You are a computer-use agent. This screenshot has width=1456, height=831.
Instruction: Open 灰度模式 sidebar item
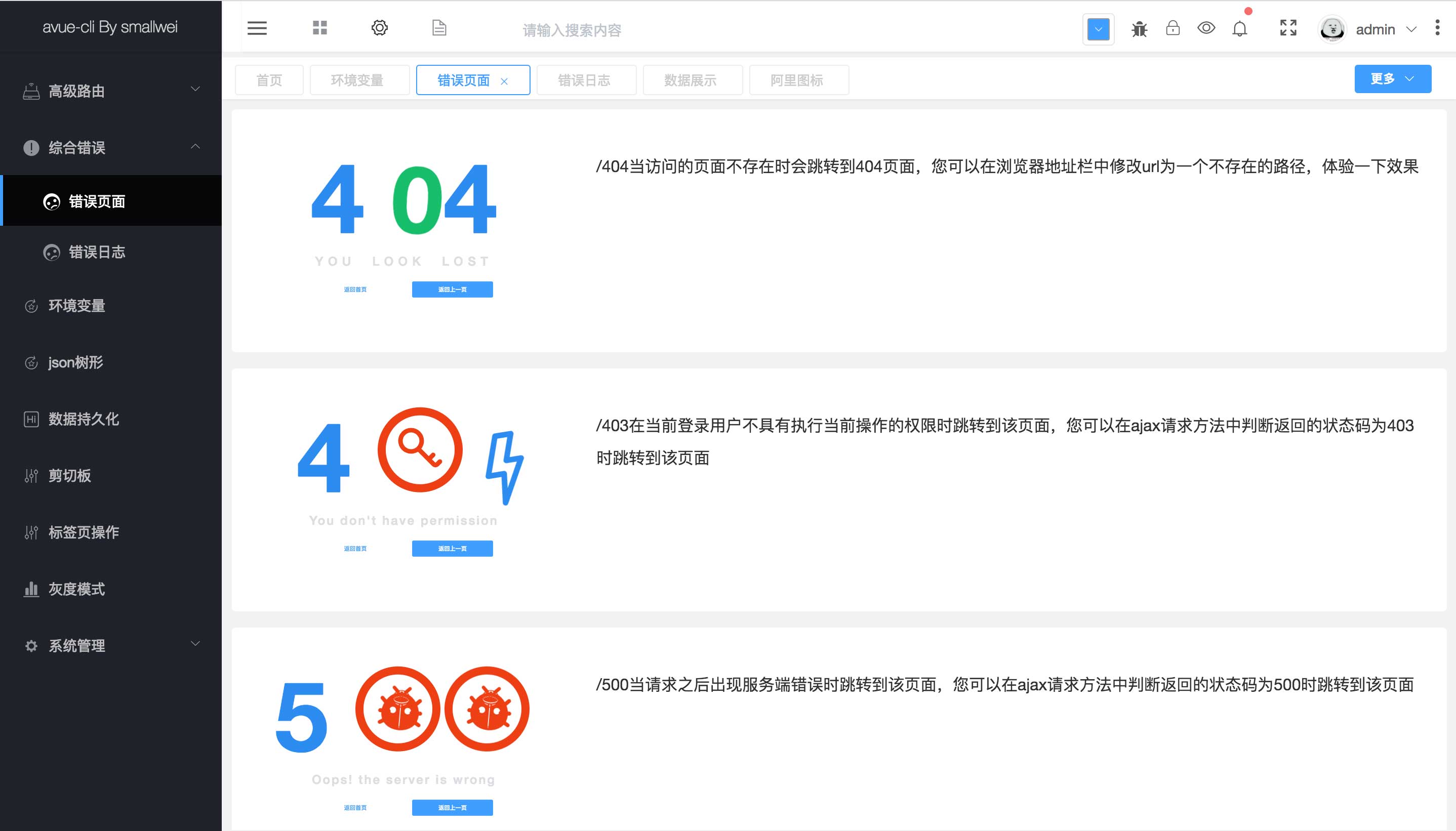click(111, 589)
